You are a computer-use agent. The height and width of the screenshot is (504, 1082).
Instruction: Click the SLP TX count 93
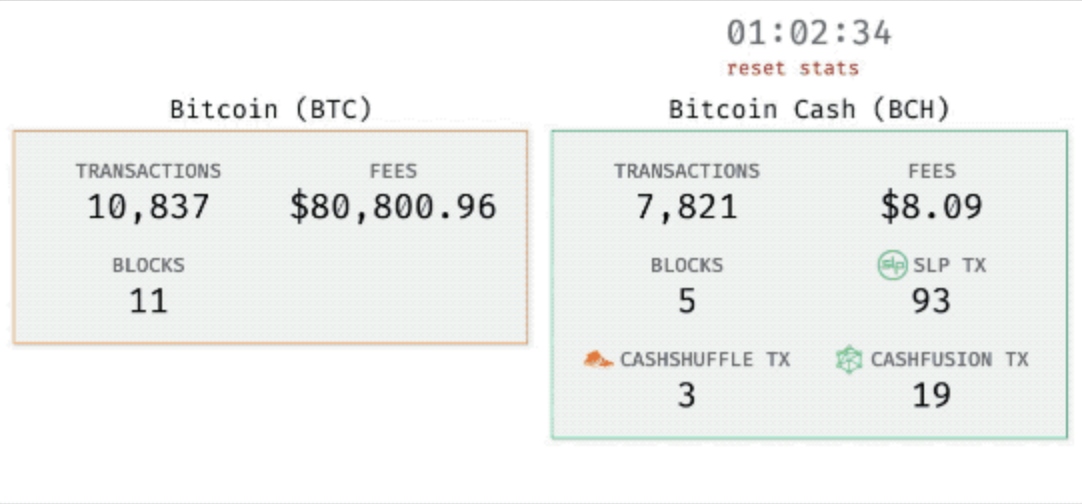pos(932,302)
